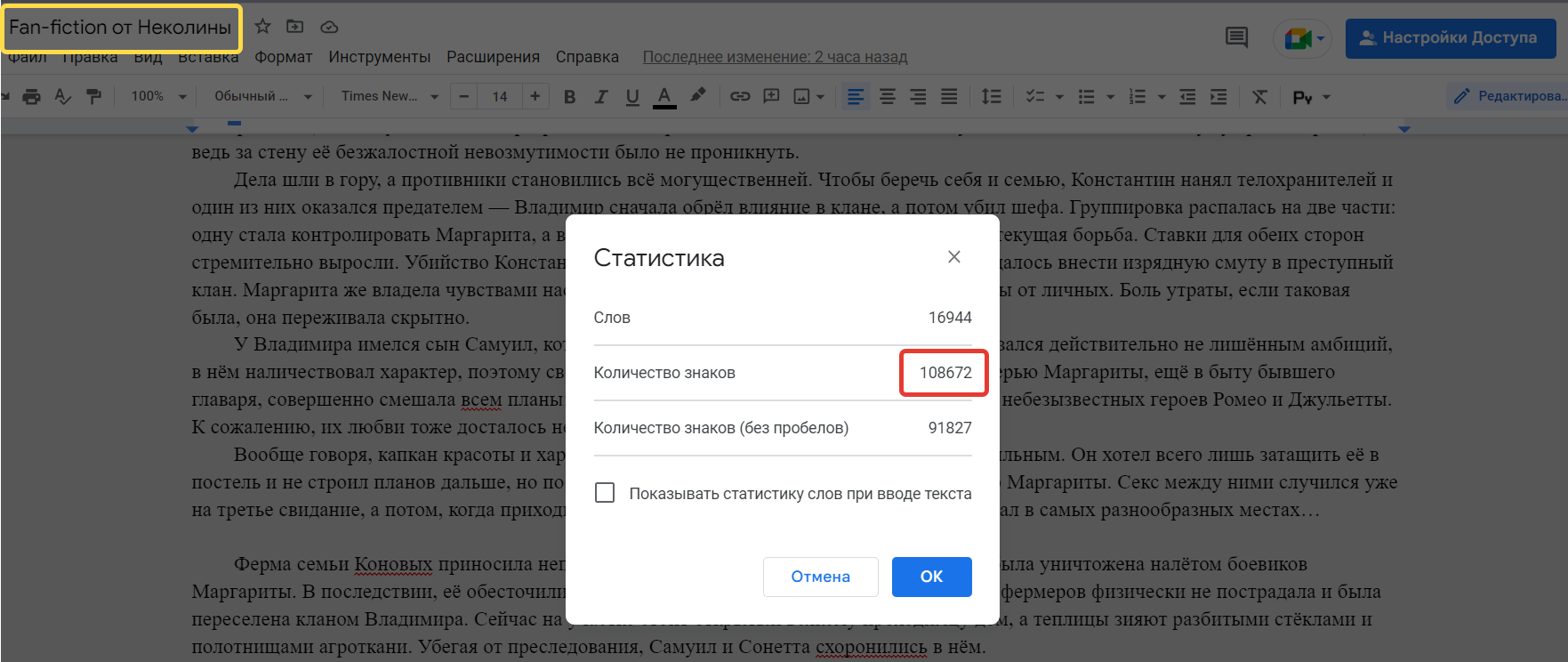
Task: Click the Отмена button
Action: tap(820, 577)
